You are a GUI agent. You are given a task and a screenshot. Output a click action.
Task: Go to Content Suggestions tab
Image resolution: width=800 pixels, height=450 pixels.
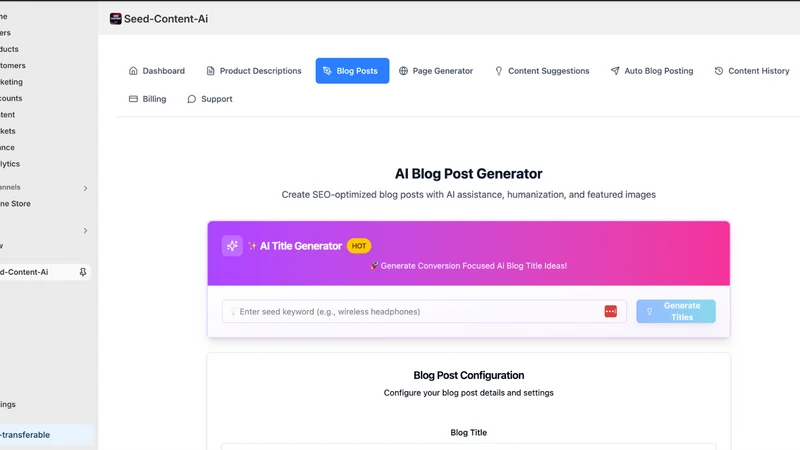tap(542, 71)
